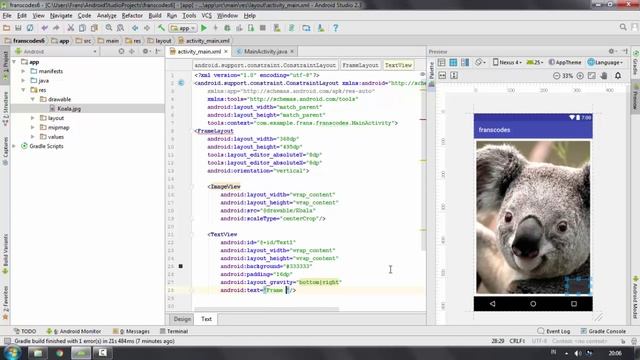This screenshot has width=640, height=360.
Task: Run the app with green play button
Action: [x=204, y=28]
